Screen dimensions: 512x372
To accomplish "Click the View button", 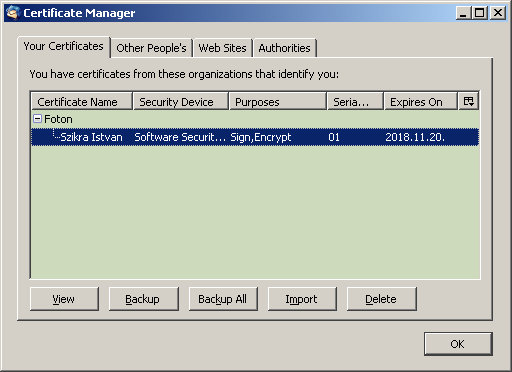I will [x=64, y=299].
